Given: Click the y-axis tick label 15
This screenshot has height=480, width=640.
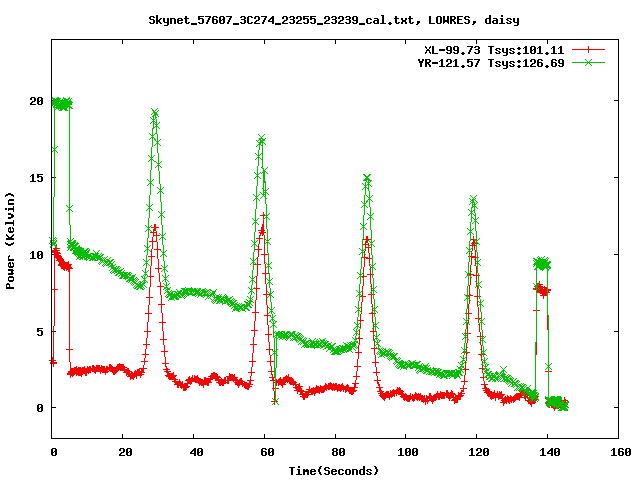Looking at the screenshot, I should tap(36, 178).
